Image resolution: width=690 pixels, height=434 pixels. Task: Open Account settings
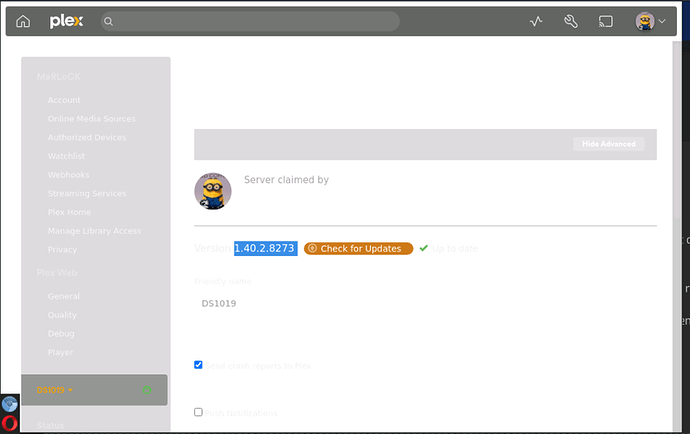[64, 100]
